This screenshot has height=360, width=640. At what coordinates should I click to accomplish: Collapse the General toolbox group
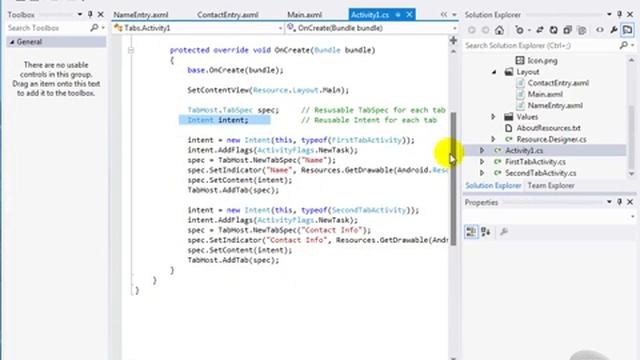12,42
